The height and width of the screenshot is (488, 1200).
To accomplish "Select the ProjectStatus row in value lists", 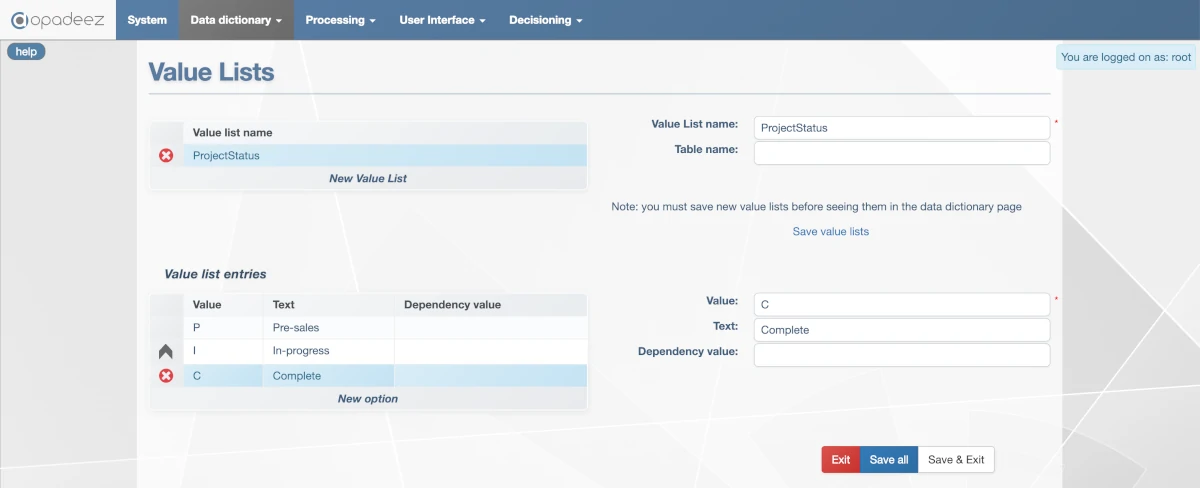I will 385,155.
